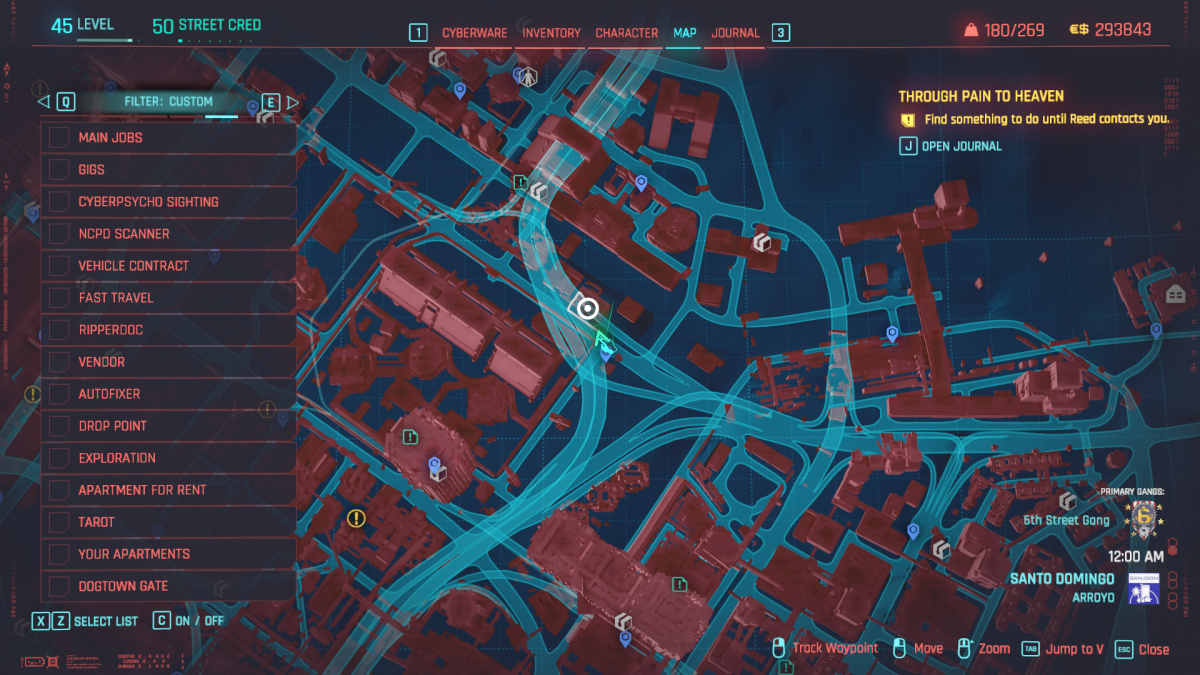The image size is (1200, 675).
Task: Open the Inventory tab
Action: coord(551,33)
